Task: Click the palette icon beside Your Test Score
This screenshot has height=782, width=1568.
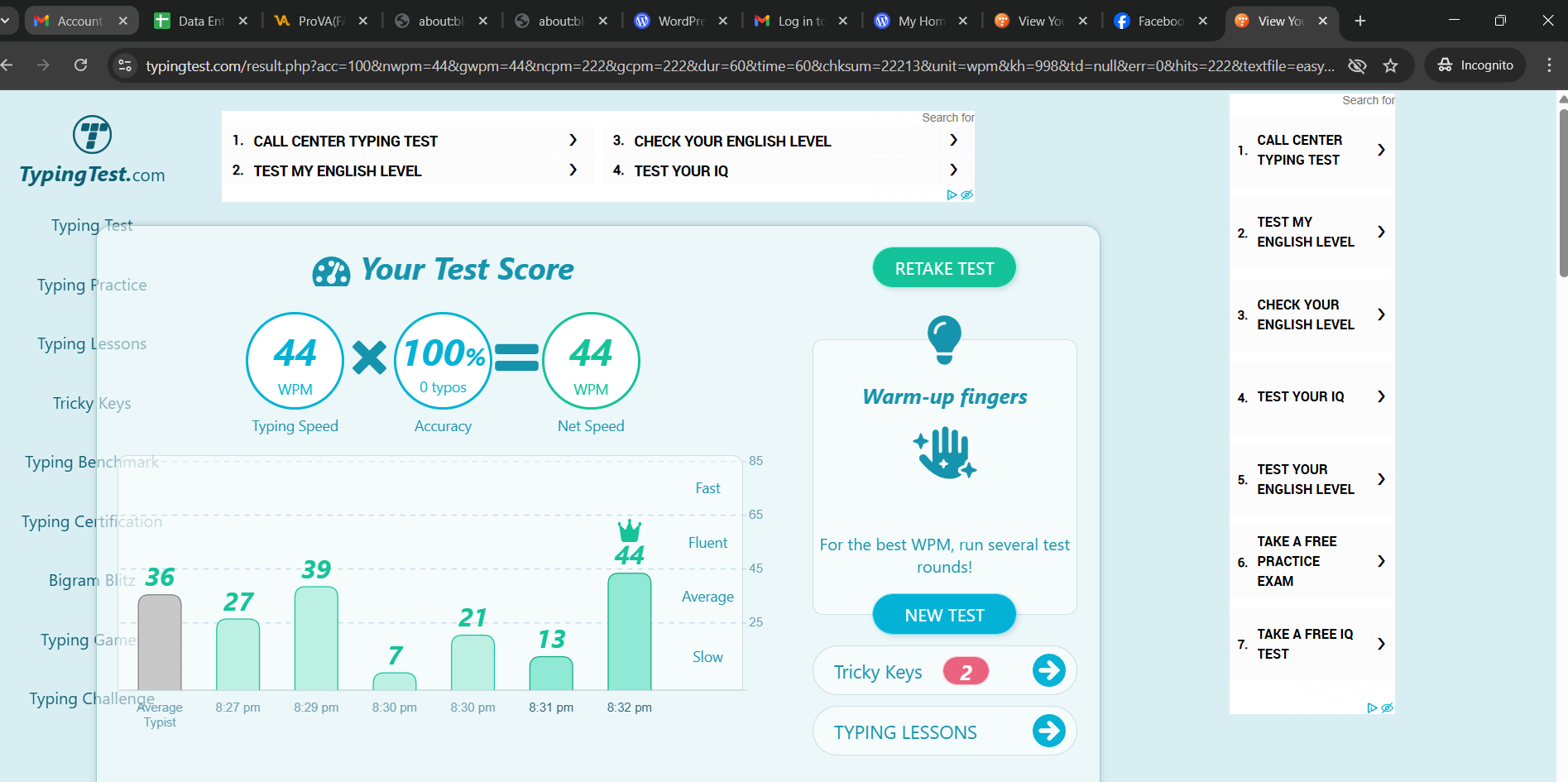Action: click(330, 270)
